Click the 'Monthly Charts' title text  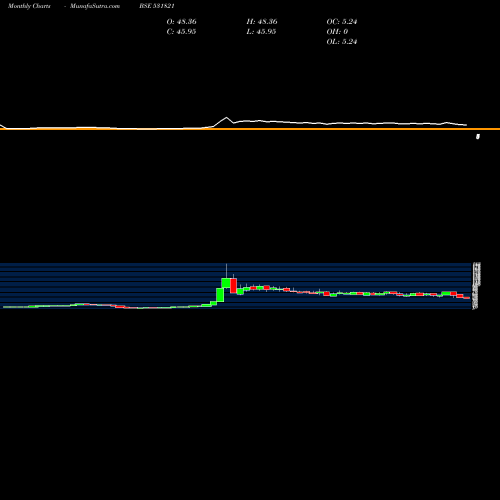(29, 6)
